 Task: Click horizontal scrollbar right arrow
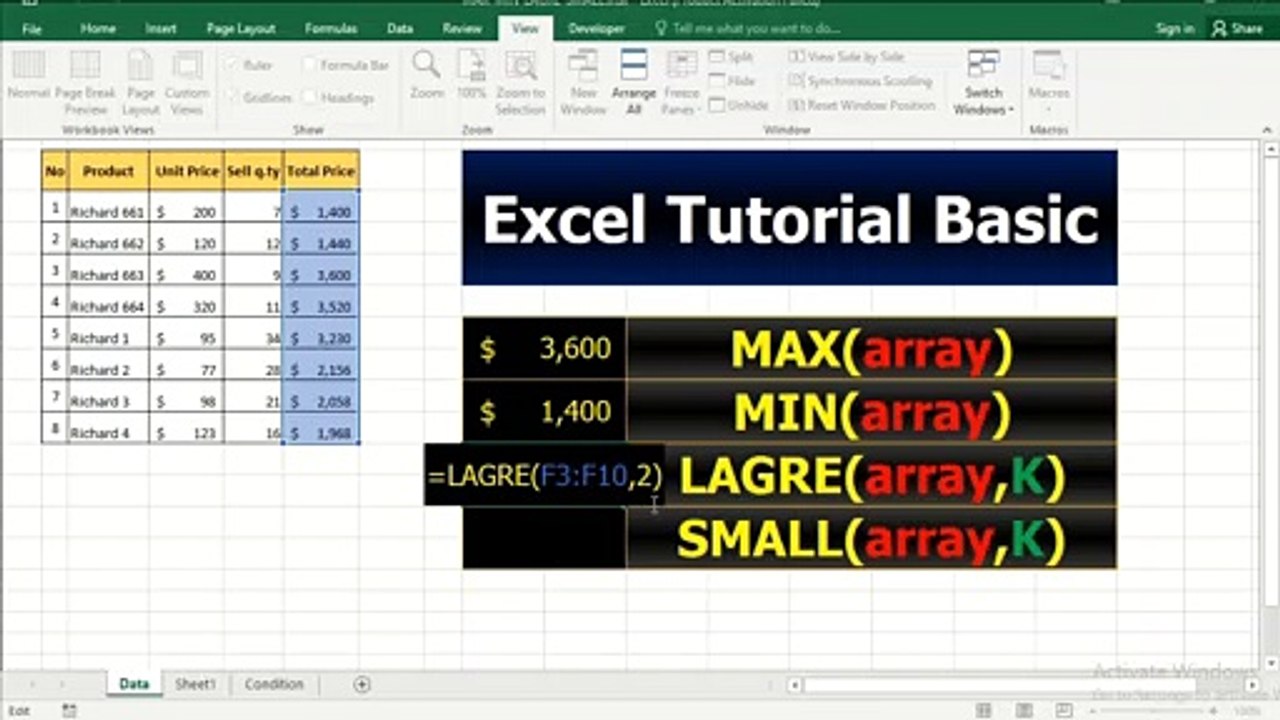tap(1251, 686)
